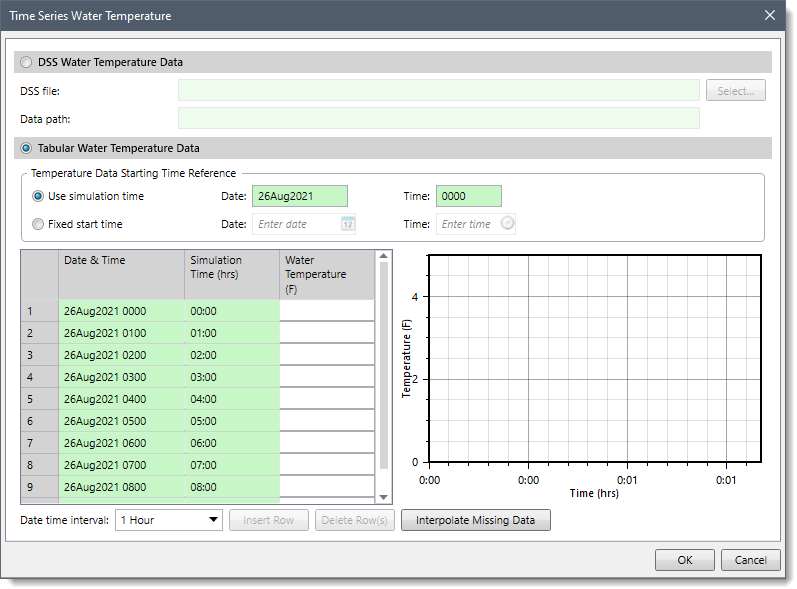Click simulation time cell 07:00
This screenshot has width=797, height=589.
232,465
